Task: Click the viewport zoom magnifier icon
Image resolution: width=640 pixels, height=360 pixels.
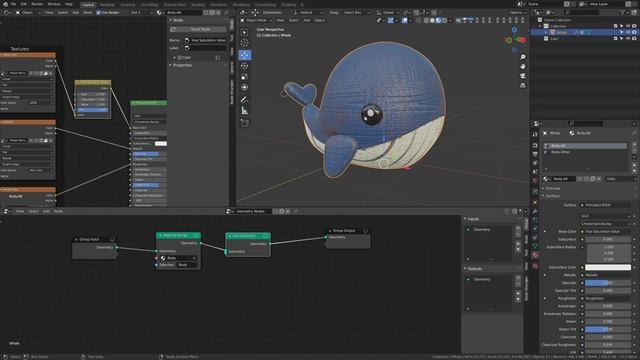Action: coord(523,57)
